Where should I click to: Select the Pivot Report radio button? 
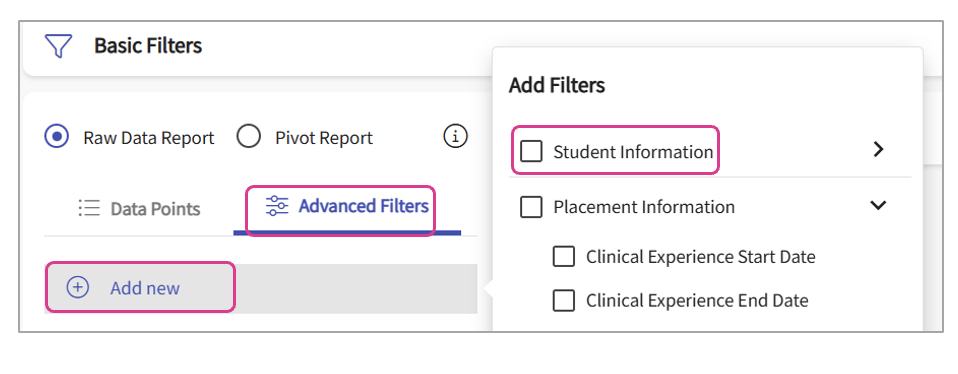[249, 137]
